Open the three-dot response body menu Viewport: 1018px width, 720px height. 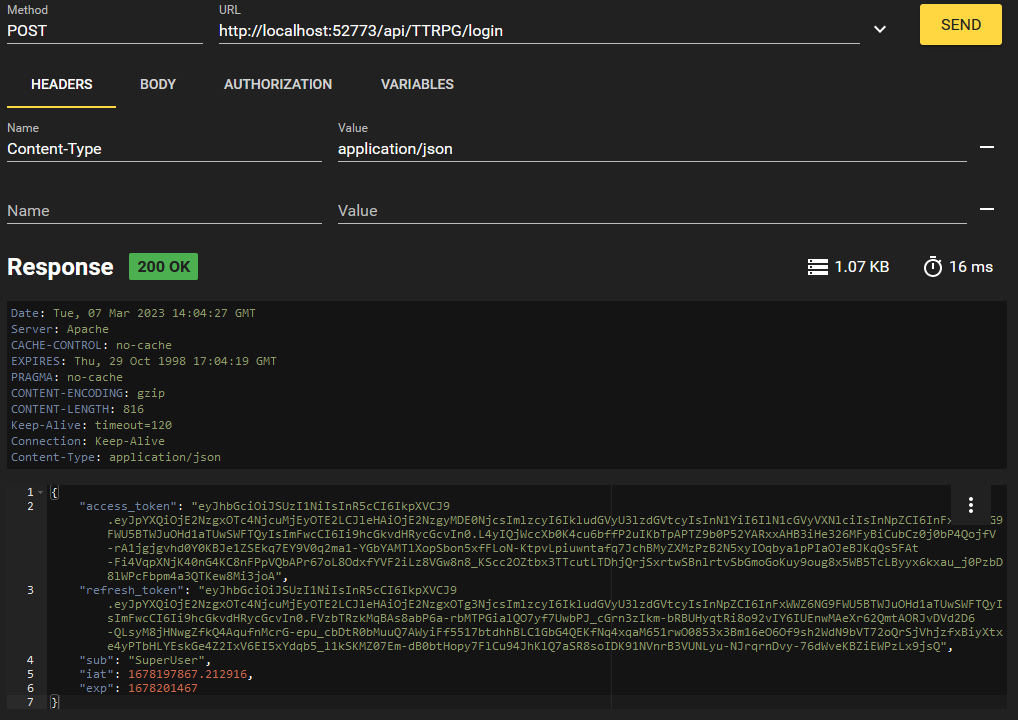click(x=970, y=505)
